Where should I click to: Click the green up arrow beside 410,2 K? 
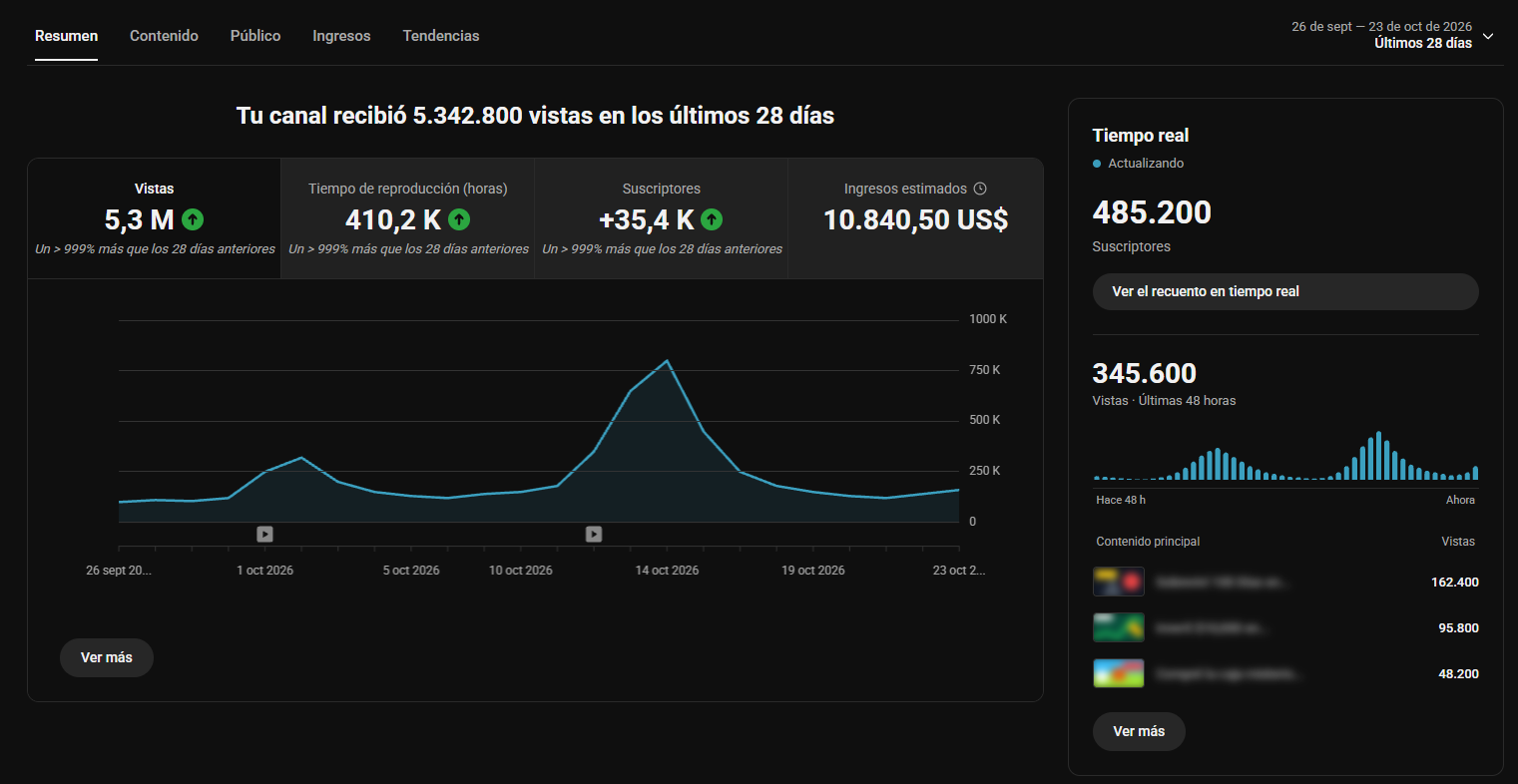pyautogui.click(x=459, y=219)
